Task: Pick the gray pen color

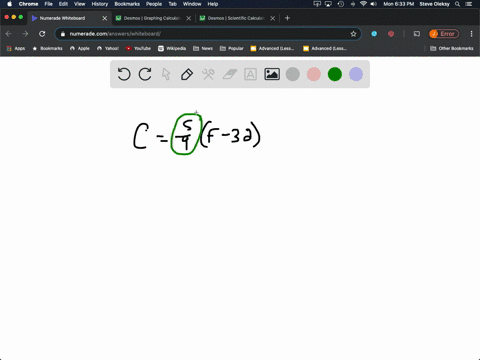Action: (x=293, y=74)
